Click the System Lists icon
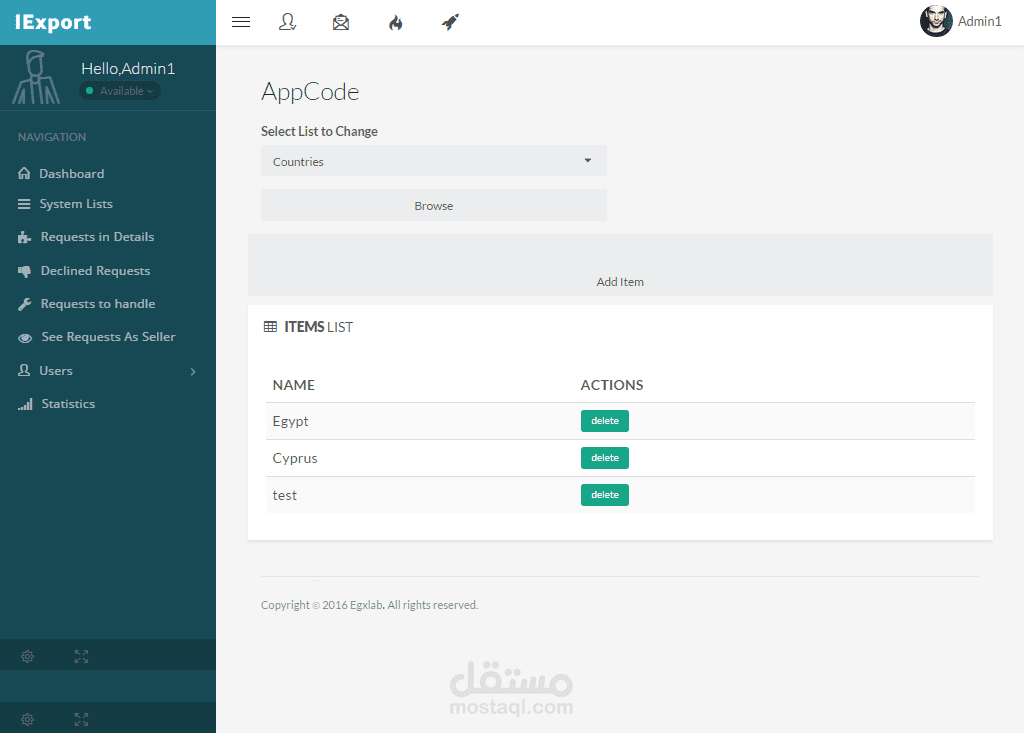The height and width of the screenshot is (733, 1024). [x=24, y=204]
